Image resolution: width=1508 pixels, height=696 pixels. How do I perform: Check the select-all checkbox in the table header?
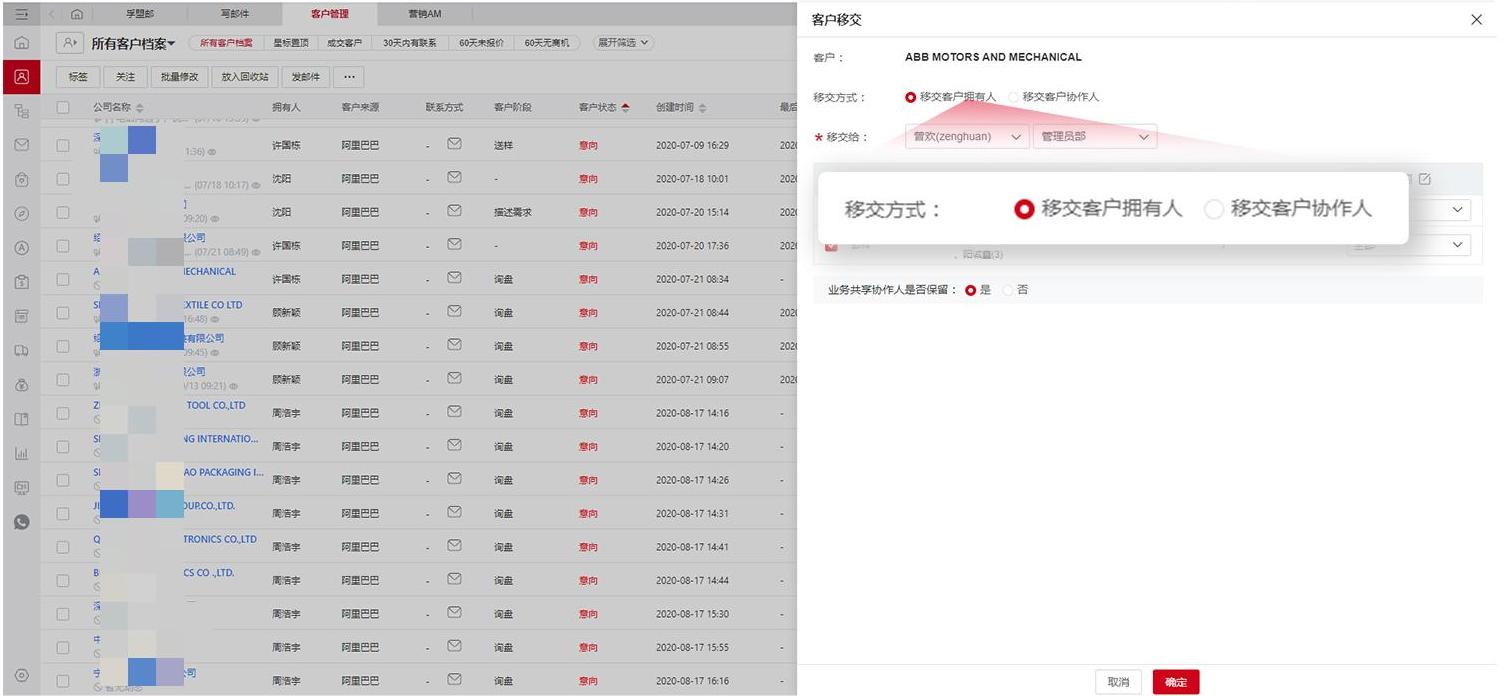coord(63,106)
